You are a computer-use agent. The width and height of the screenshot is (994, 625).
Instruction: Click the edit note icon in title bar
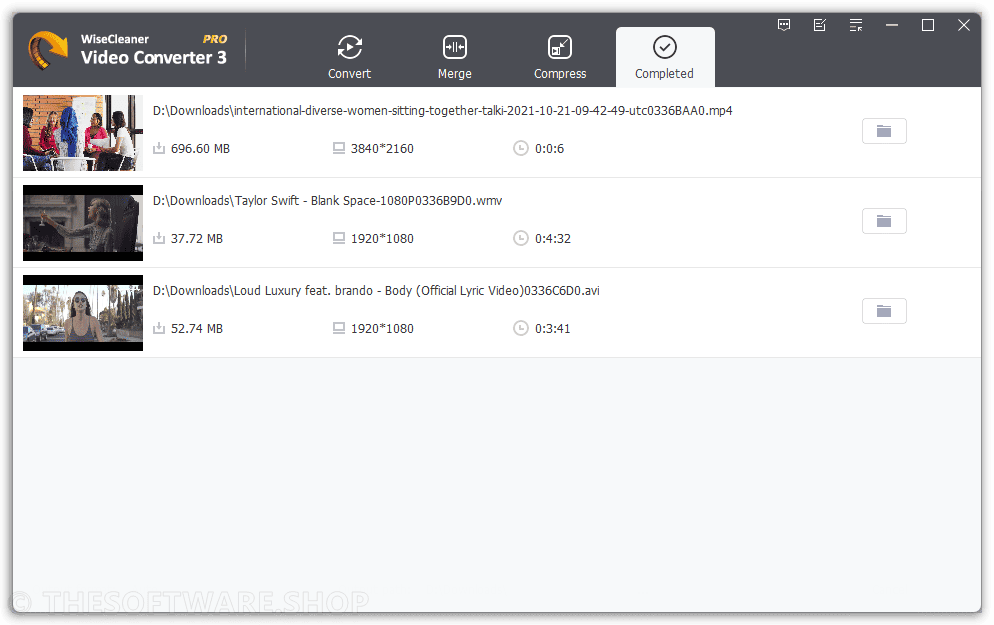pos(820,25)
